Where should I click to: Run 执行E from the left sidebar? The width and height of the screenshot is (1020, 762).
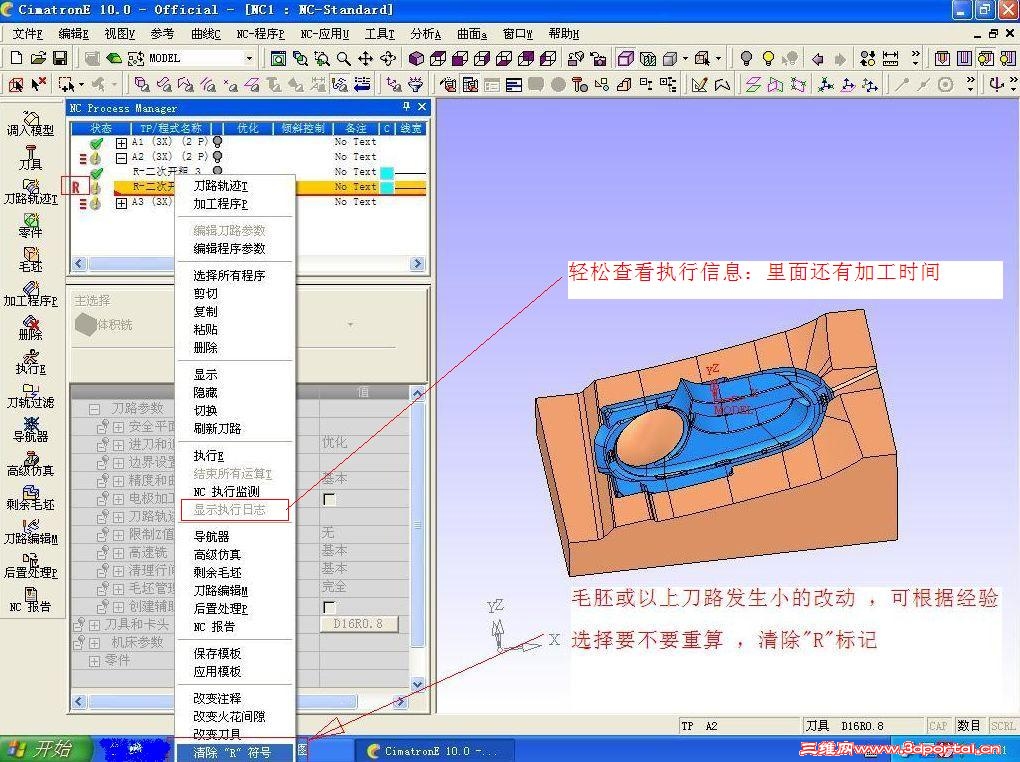pos(31,362)
